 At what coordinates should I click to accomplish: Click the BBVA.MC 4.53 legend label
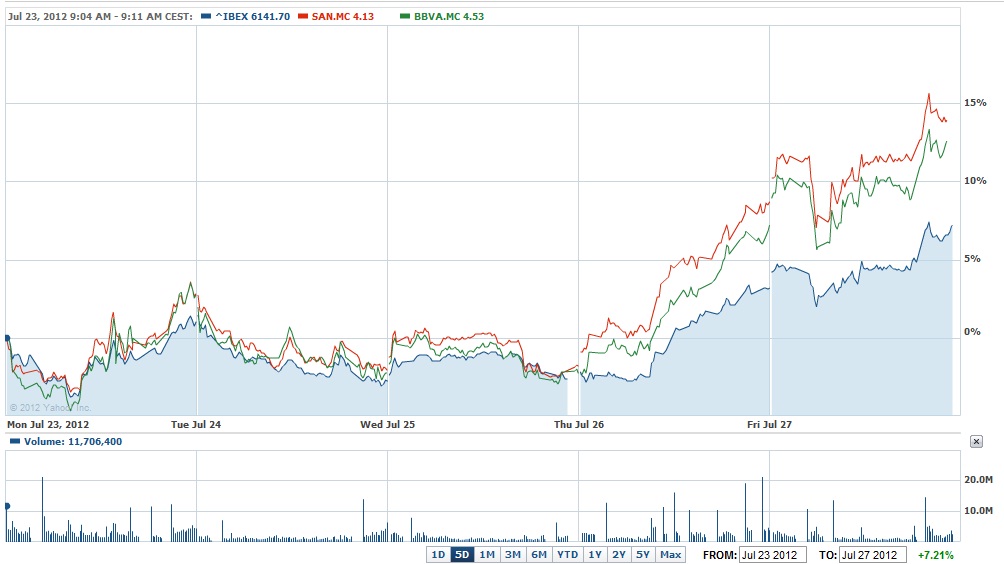coord(449,17)
